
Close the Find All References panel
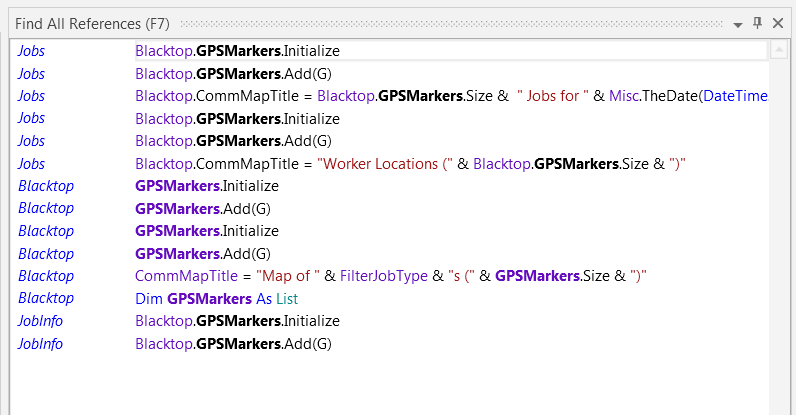(x=778, y=23)
